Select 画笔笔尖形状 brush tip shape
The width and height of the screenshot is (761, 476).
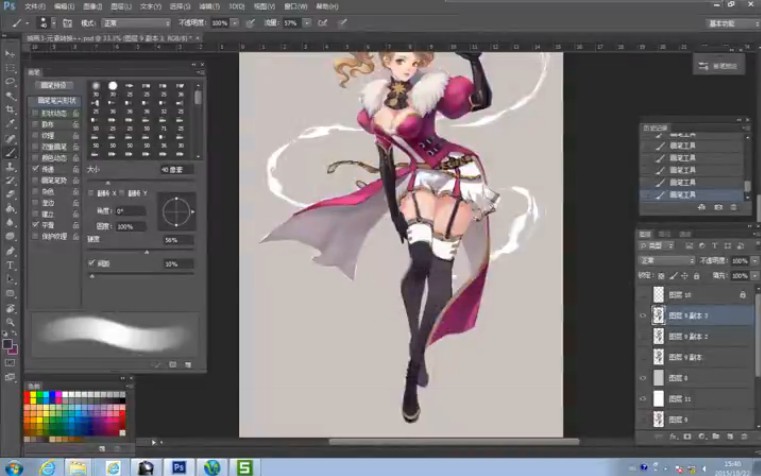(56, 100)
